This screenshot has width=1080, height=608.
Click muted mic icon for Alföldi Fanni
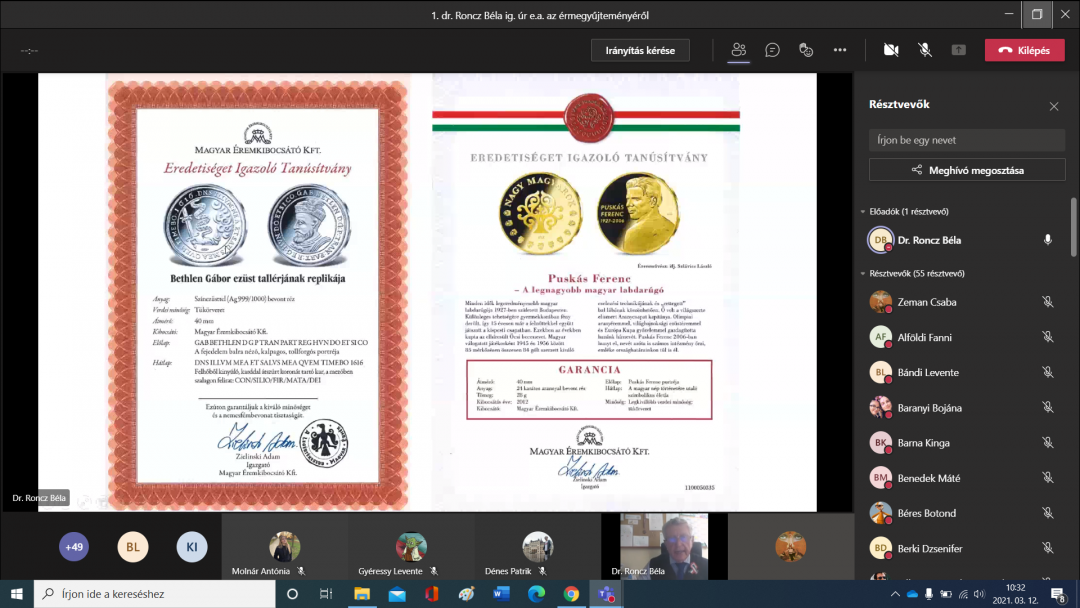pos(1048,337)
